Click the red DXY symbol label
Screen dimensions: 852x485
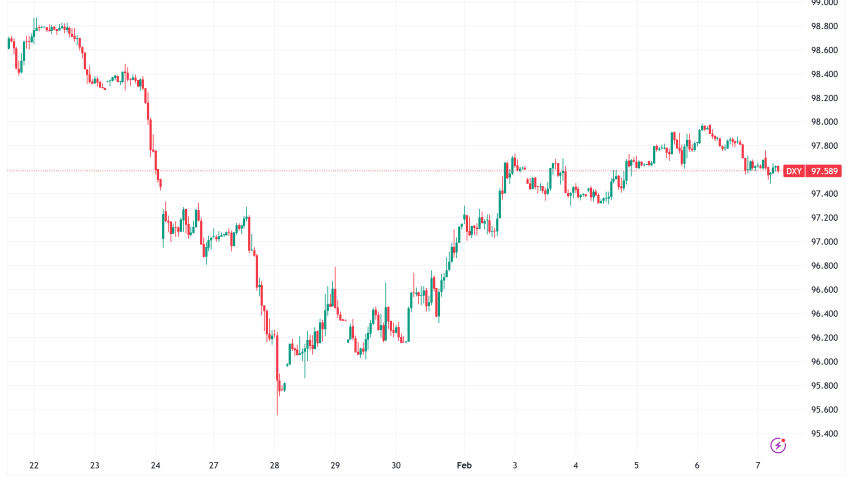(793, 171)
